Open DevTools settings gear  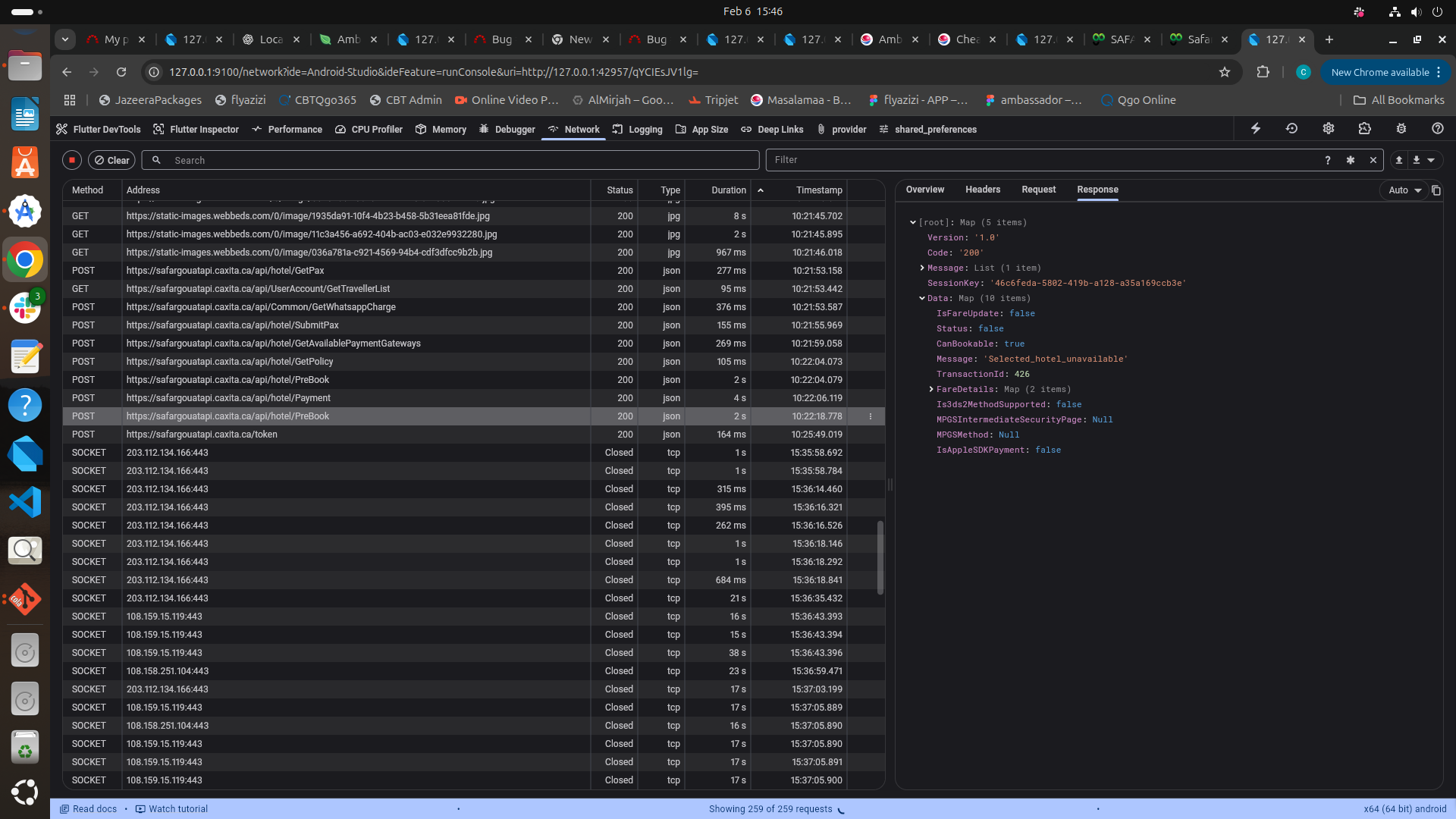coord(1328,129)
